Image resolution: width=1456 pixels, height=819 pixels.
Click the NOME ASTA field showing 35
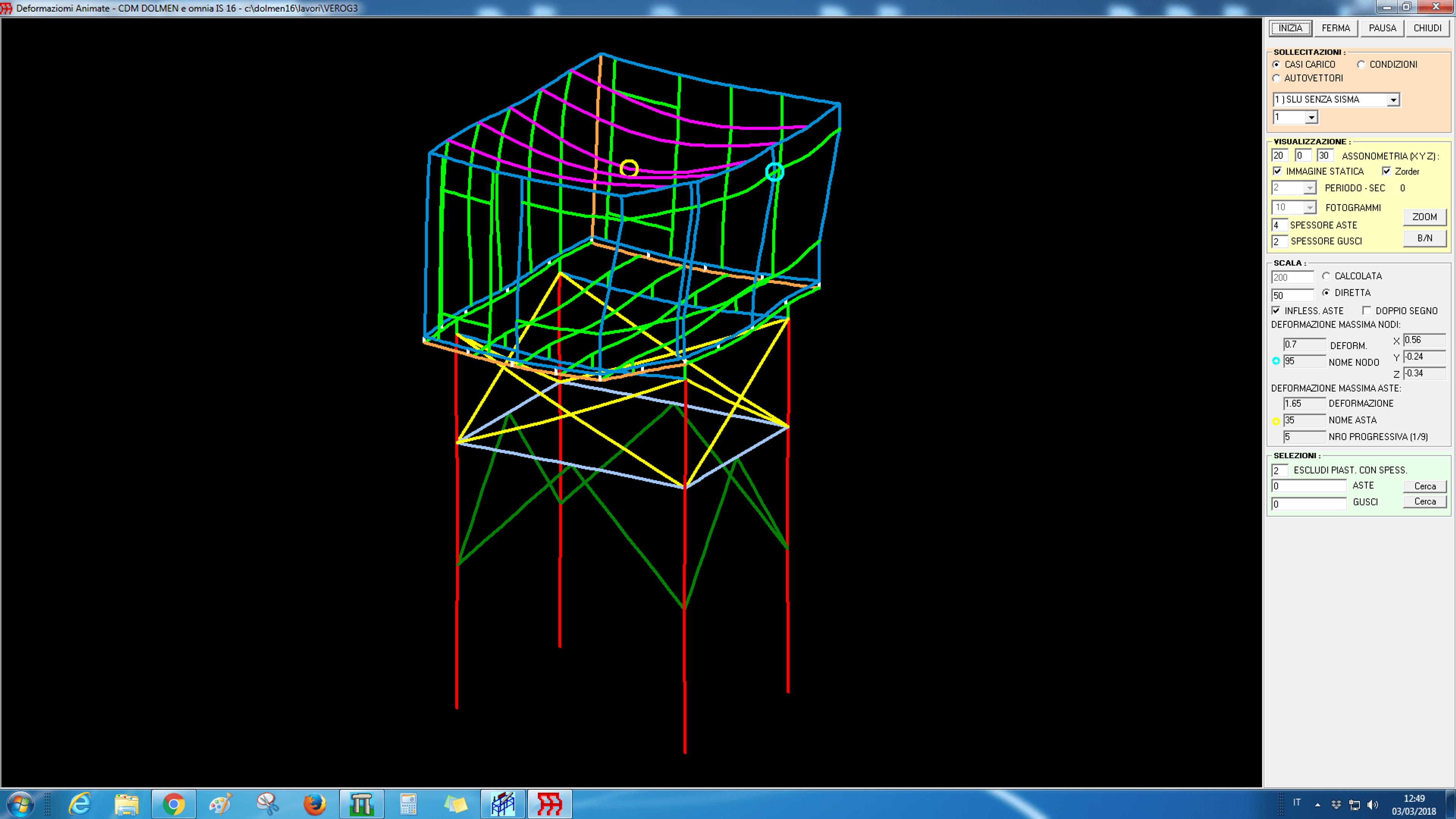(x=1304, y=420)
